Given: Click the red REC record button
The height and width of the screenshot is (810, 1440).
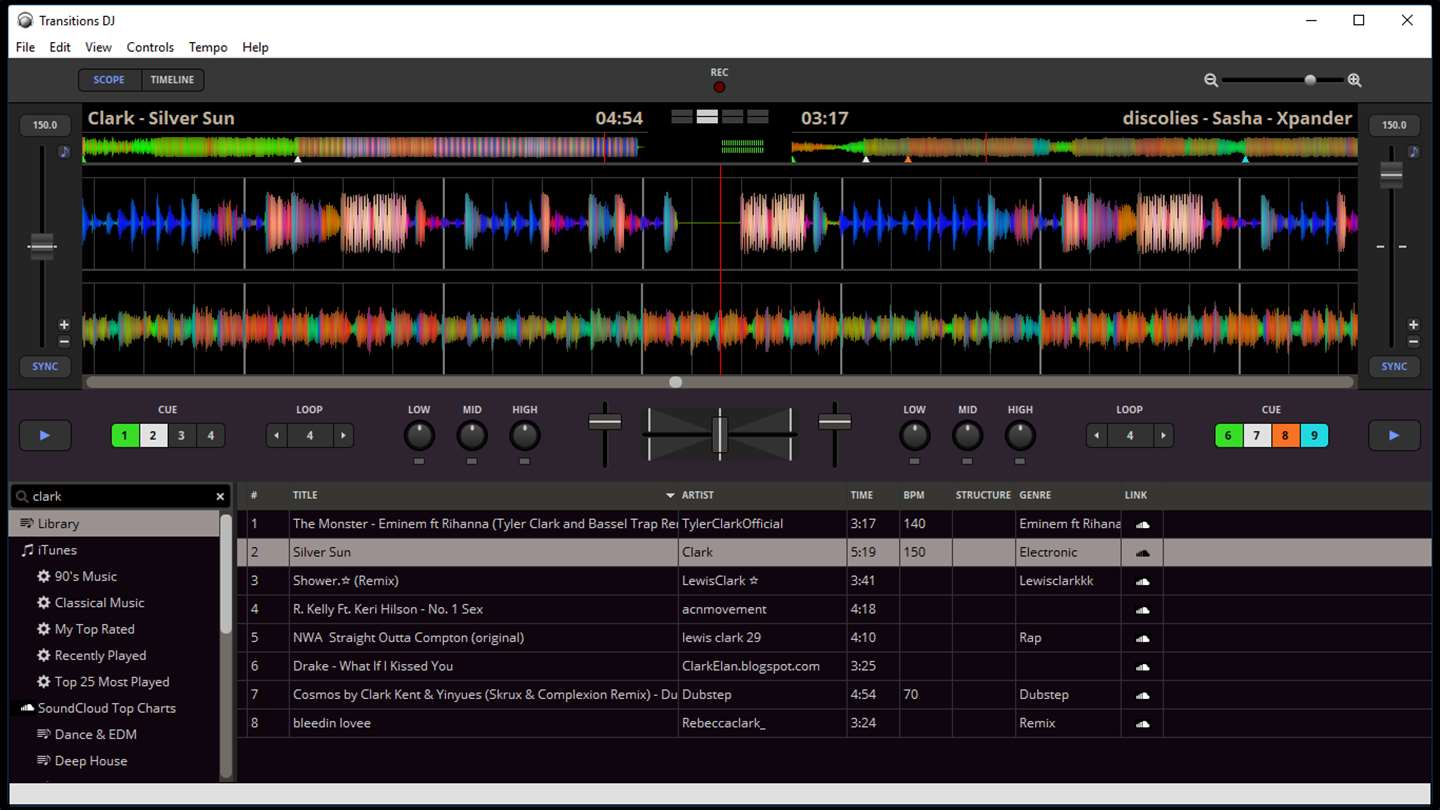Looking at the screenshot, I should (719, 87).
